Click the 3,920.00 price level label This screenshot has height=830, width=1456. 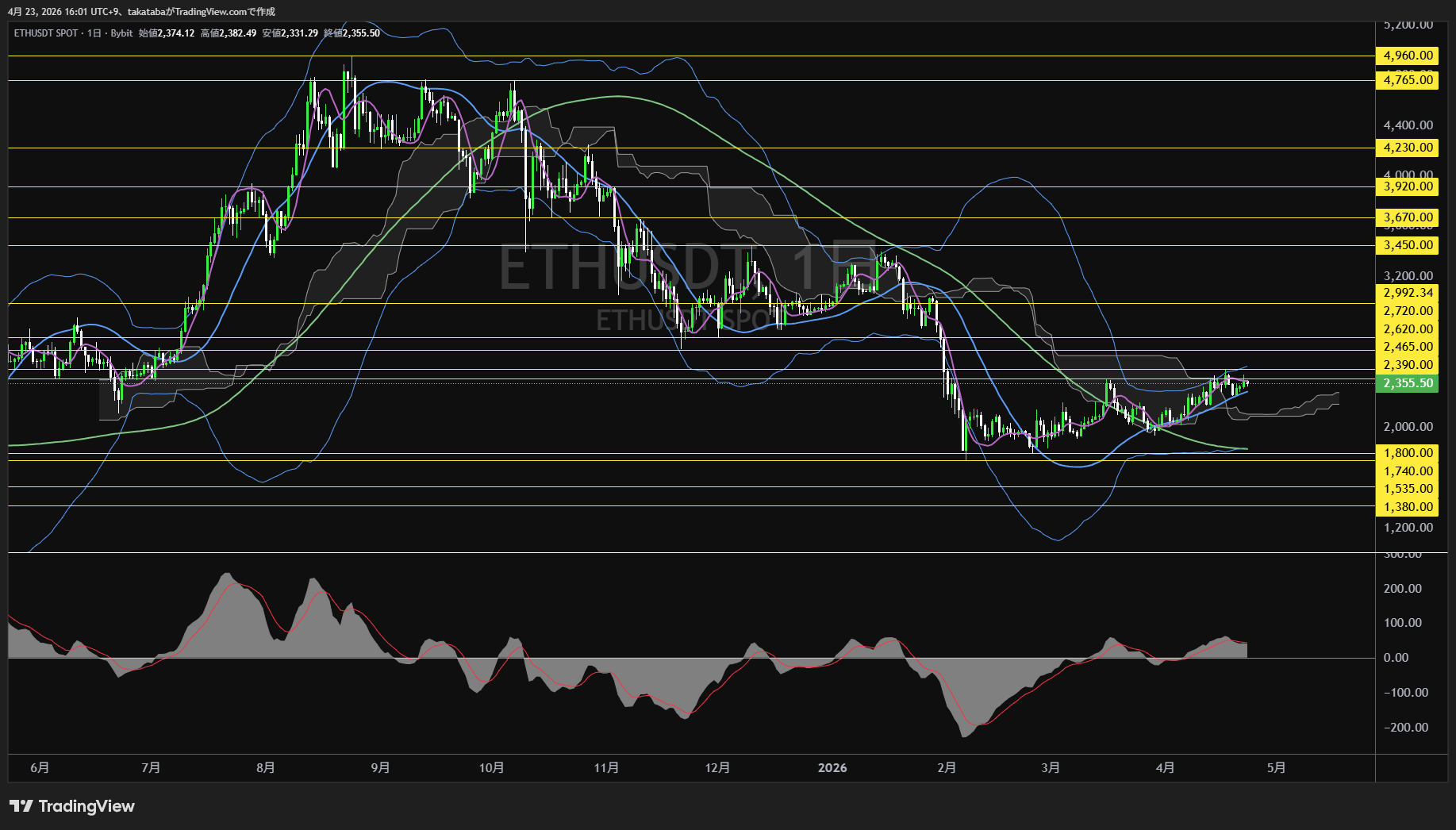1408,186
